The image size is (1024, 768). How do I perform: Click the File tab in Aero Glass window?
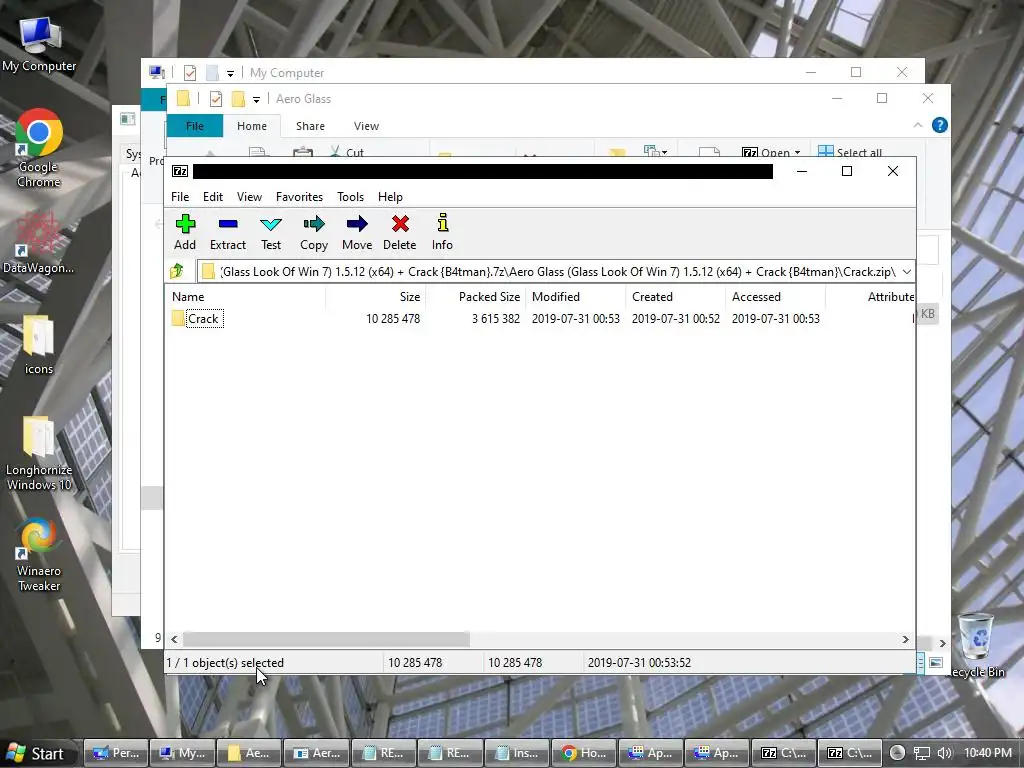click(x=195, y=126)
